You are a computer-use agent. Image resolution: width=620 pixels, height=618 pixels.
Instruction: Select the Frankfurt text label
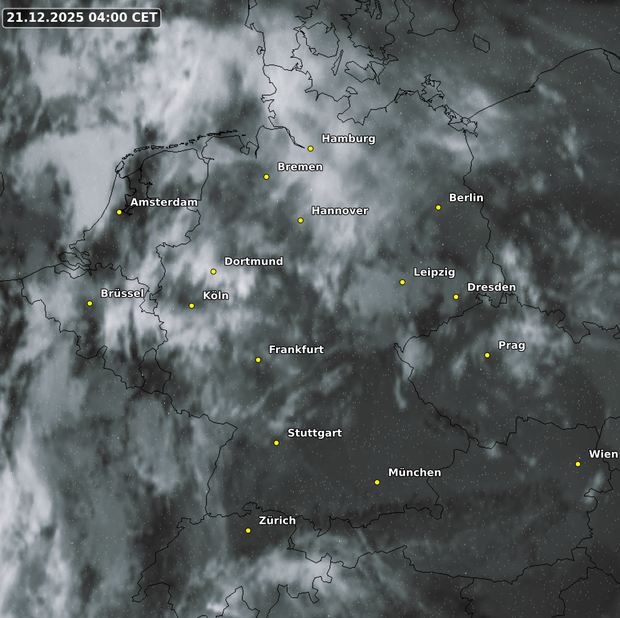(x=296, y=350)
